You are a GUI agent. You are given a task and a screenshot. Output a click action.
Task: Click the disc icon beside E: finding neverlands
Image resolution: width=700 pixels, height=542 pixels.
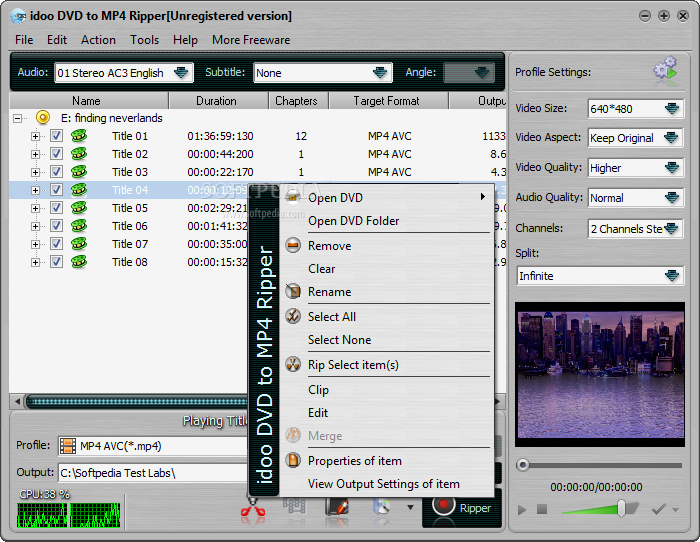pos(42,118)
